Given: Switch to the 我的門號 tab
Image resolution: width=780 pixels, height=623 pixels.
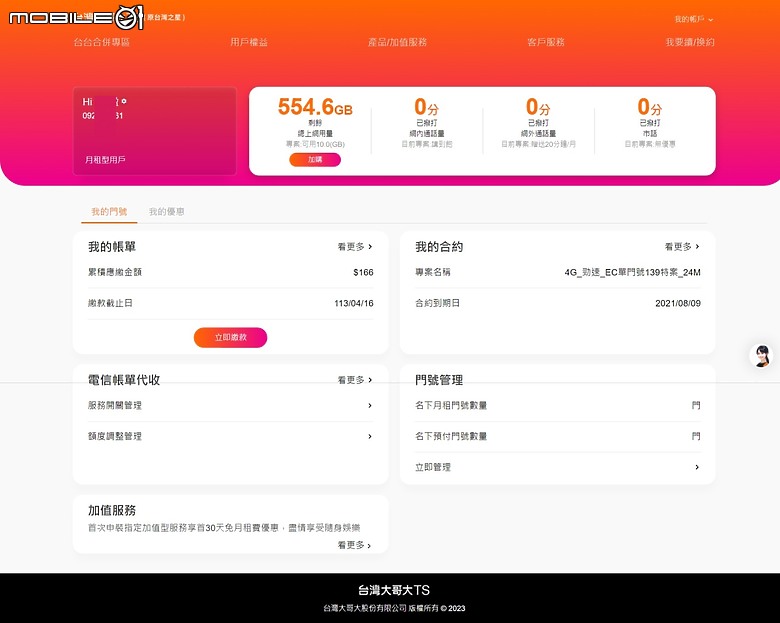Looking at the screenshot, I should 109,212.
